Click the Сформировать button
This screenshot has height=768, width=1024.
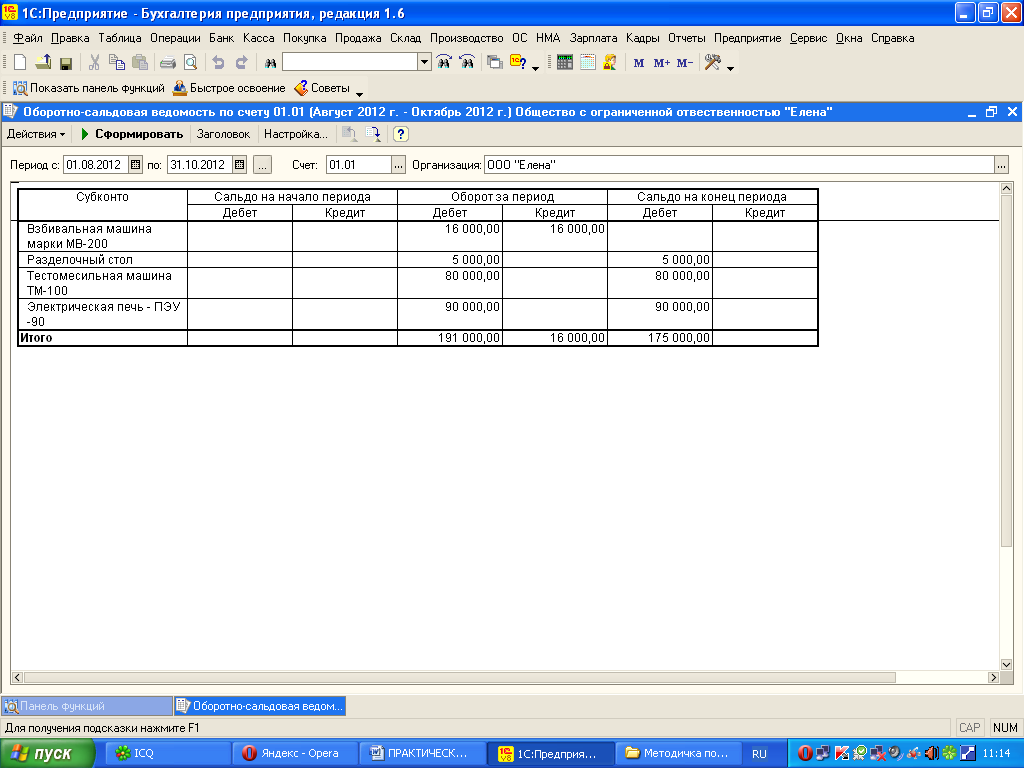tap(131, 134)
